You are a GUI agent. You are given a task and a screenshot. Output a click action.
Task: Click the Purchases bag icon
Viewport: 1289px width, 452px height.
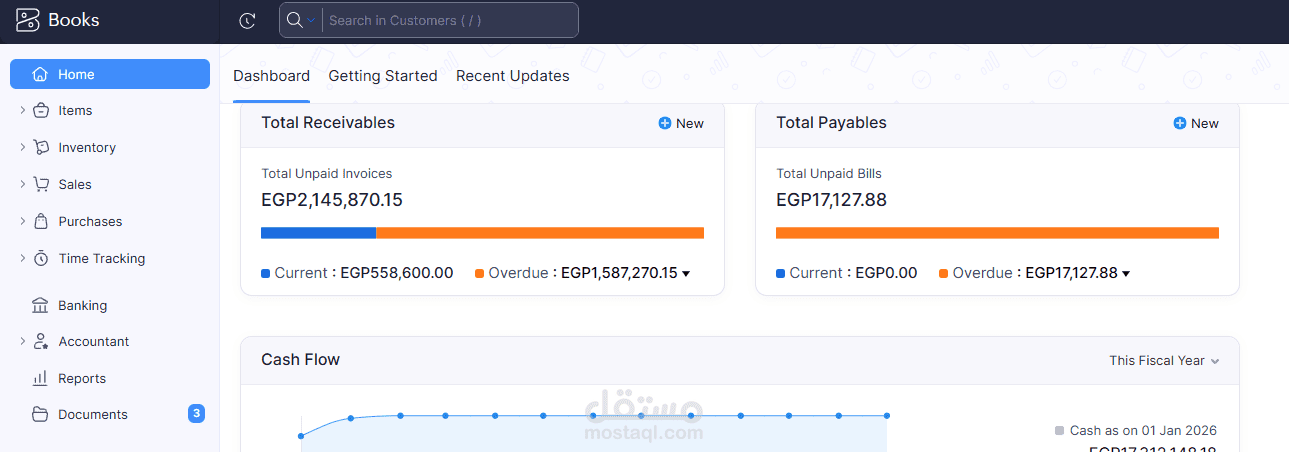coord(40,222)
